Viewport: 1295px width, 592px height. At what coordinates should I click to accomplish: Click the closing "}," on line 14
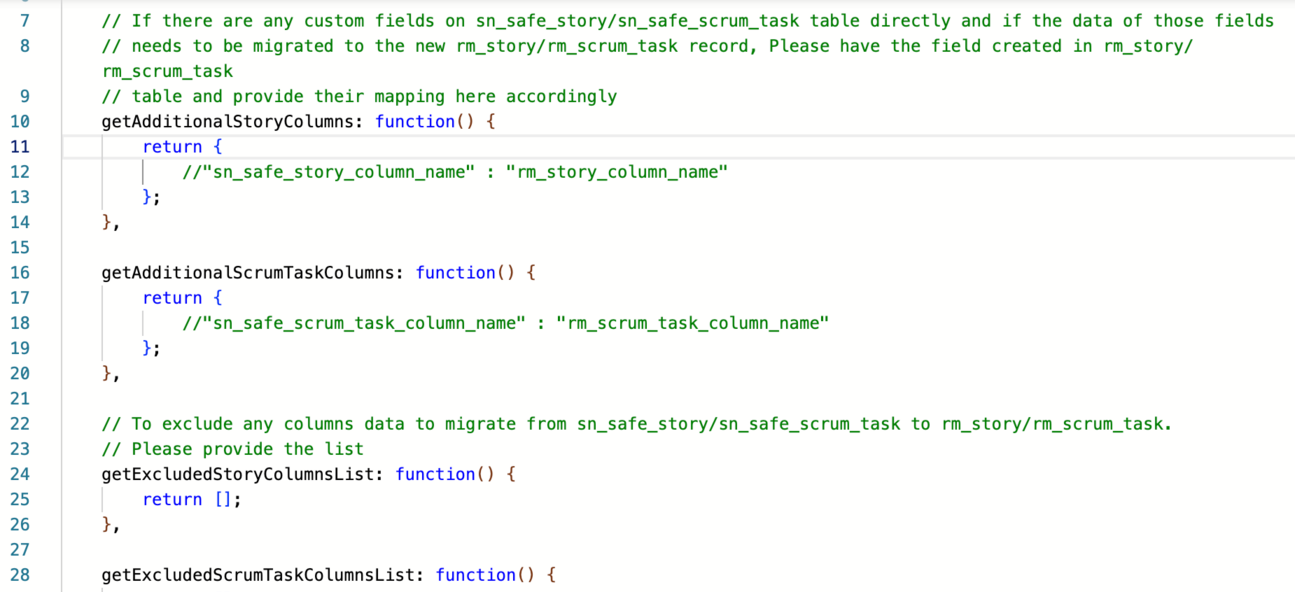click(x=111, y=222)
